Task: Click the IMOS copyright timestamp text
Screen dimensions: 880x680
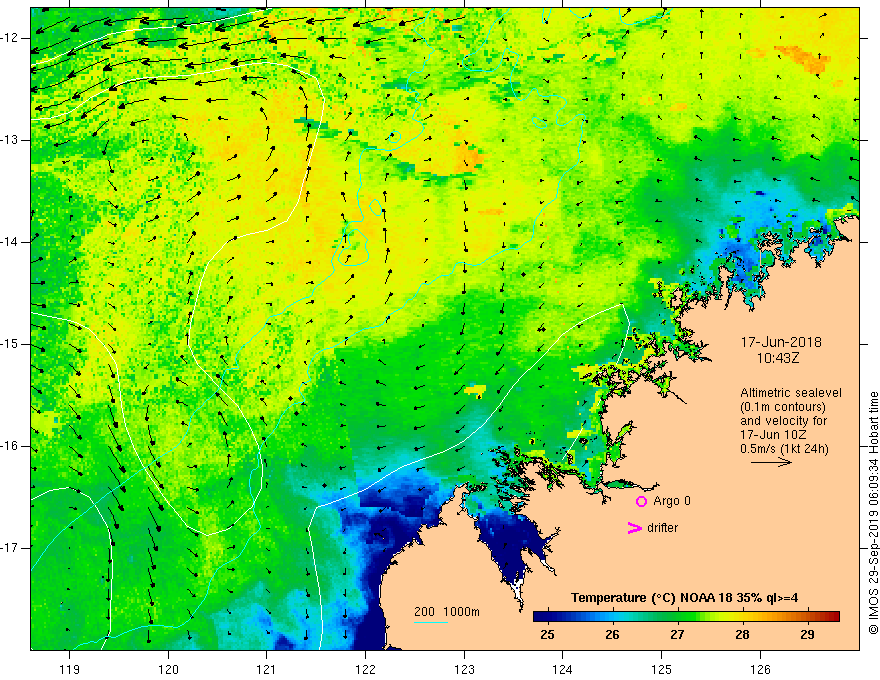Action: (873, 513)
